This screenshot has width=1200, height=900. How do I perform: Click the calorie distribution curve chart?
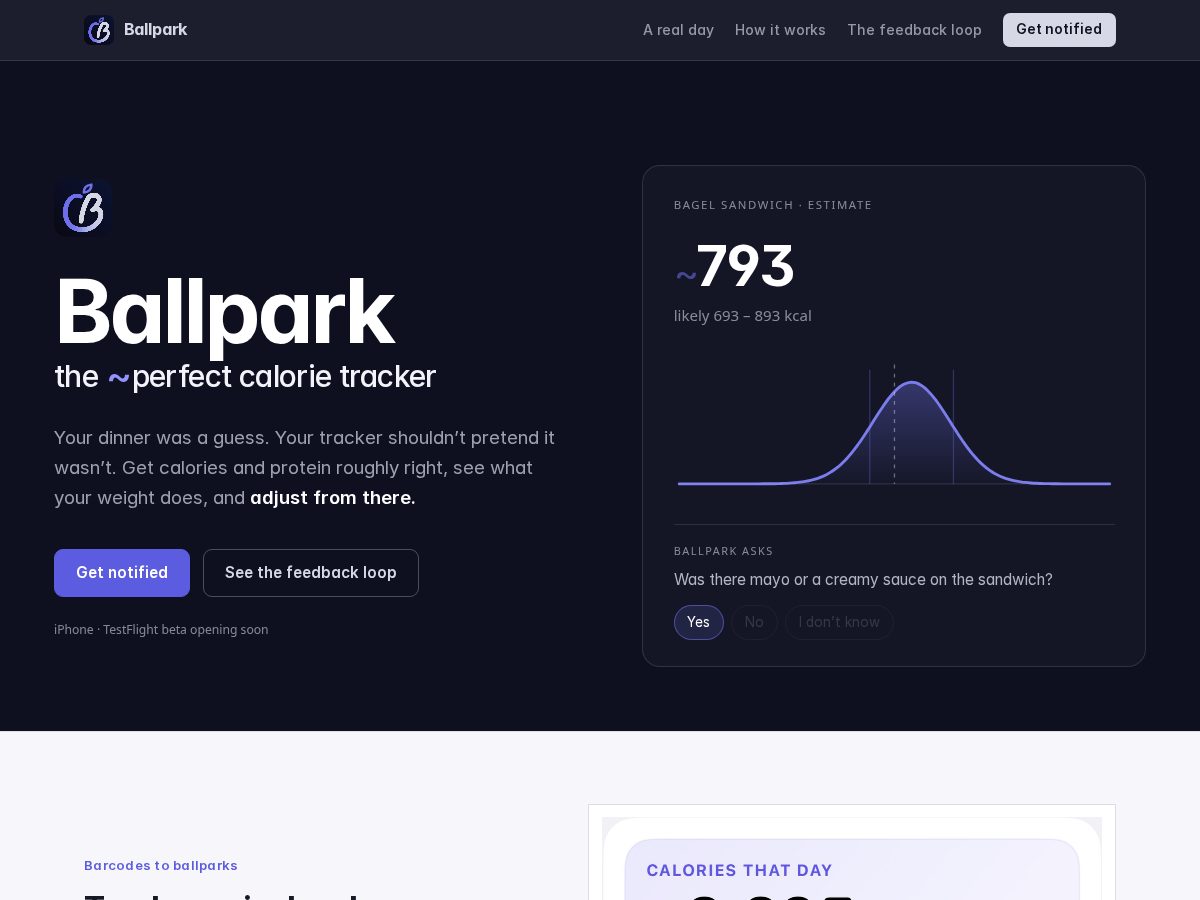894,426
